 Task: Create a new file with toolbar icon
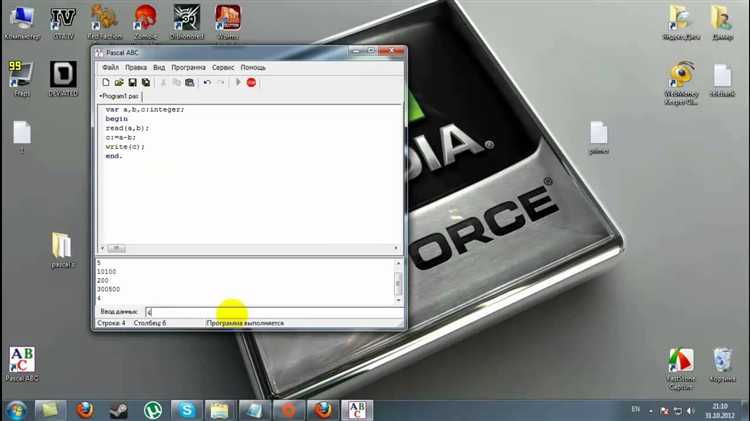(106, 82)
